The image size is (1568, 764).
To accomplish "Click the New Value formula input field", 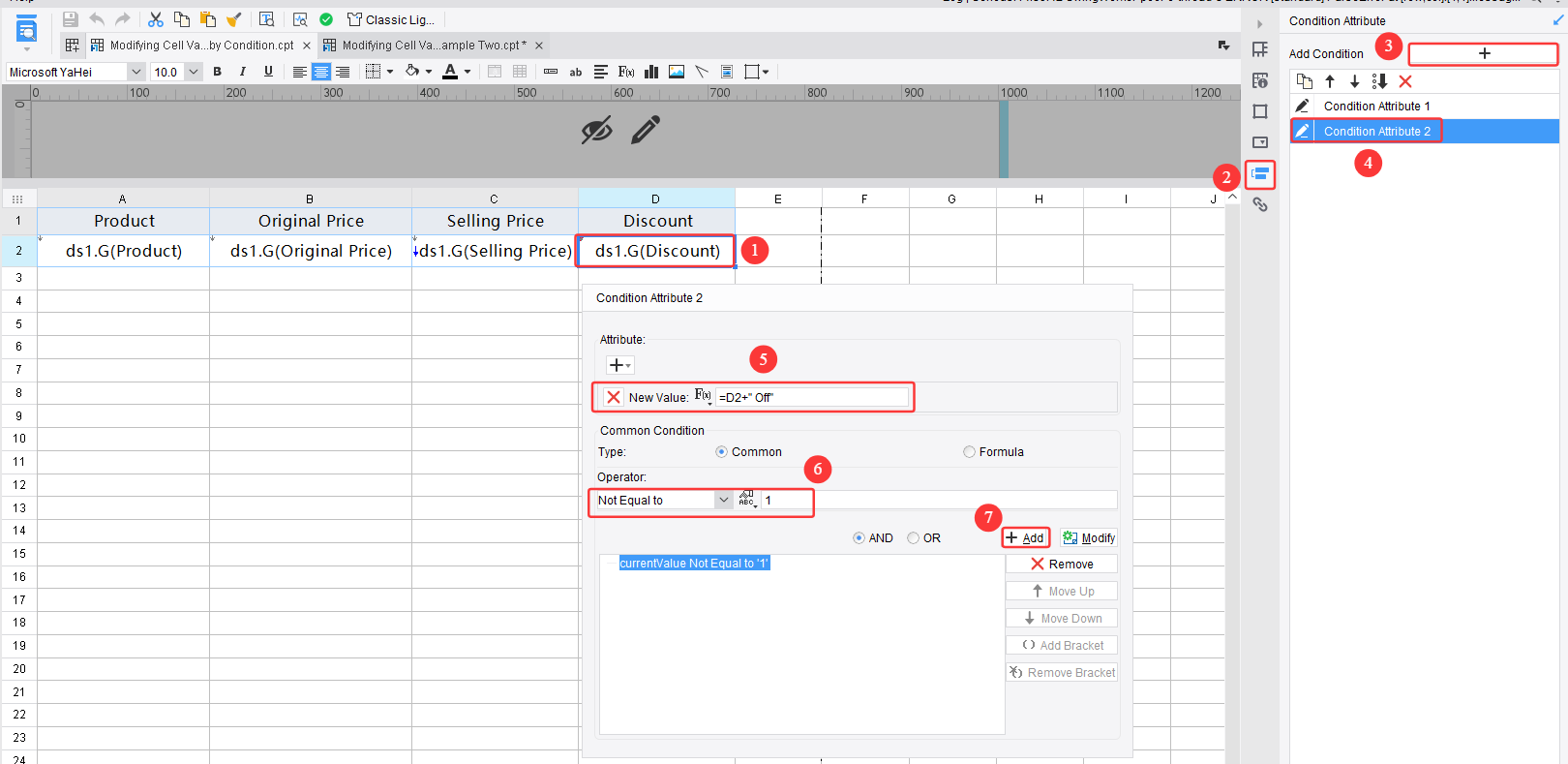I will [812, 397].
